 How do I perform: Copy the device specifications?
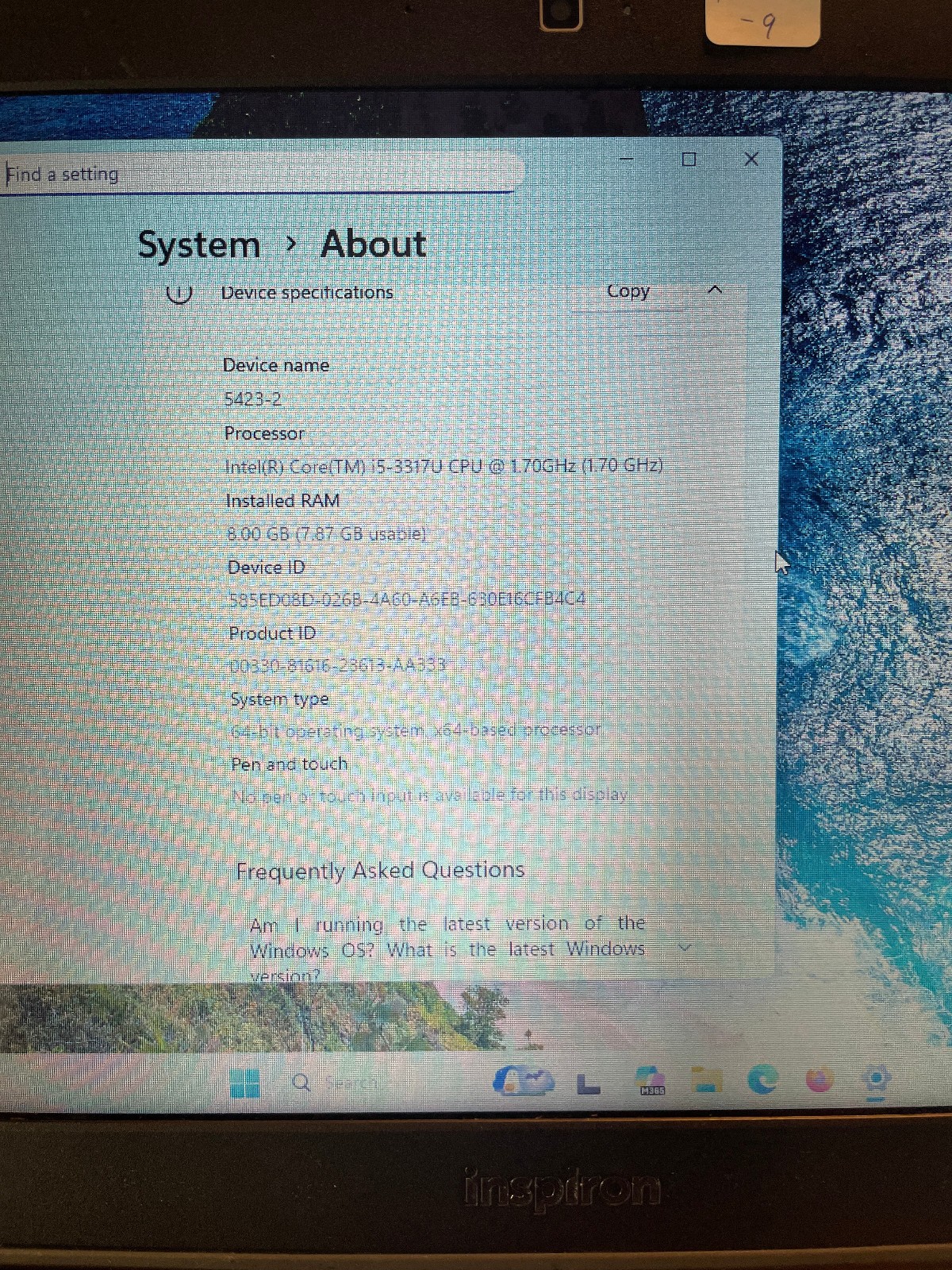[628, 291]
